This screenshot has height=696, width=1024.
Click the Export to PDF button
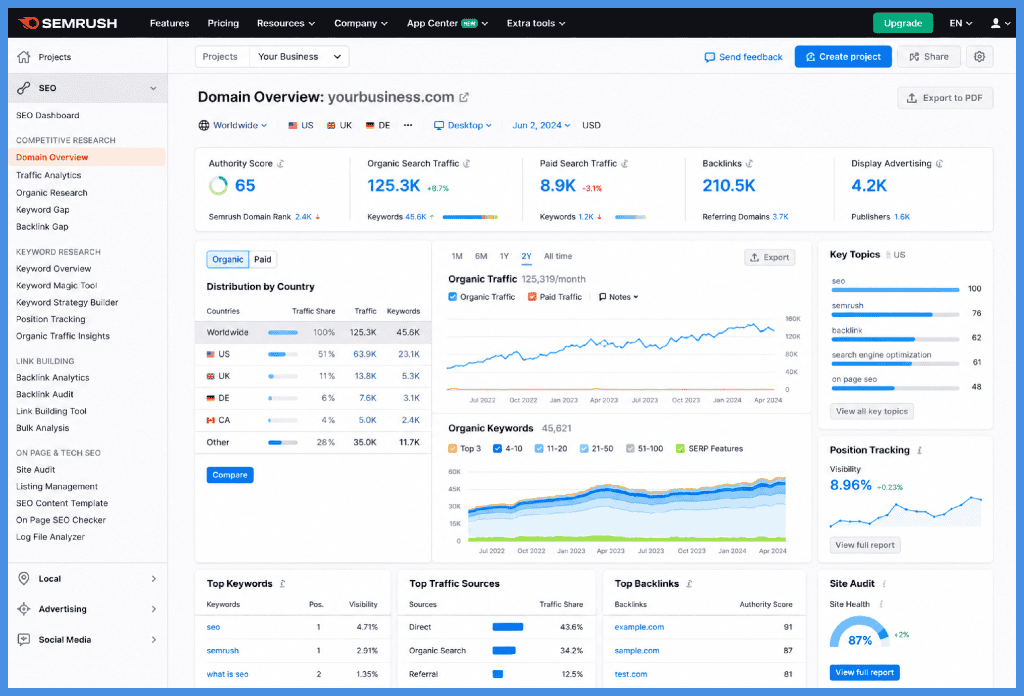[945, 98]
